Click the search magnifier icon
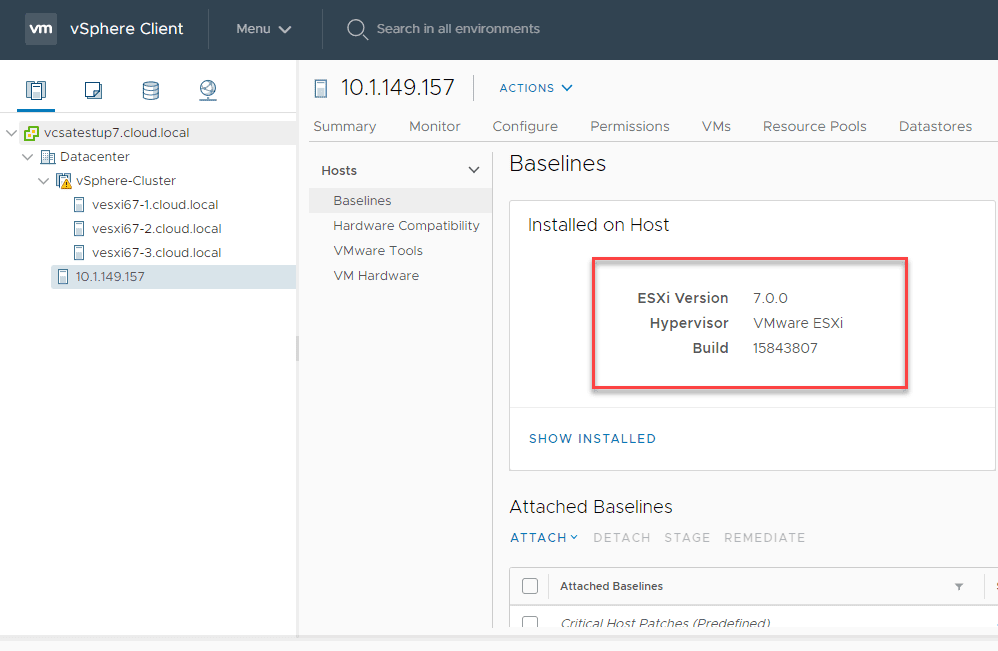Screen dimensions: 998x651 coord(357,29)
